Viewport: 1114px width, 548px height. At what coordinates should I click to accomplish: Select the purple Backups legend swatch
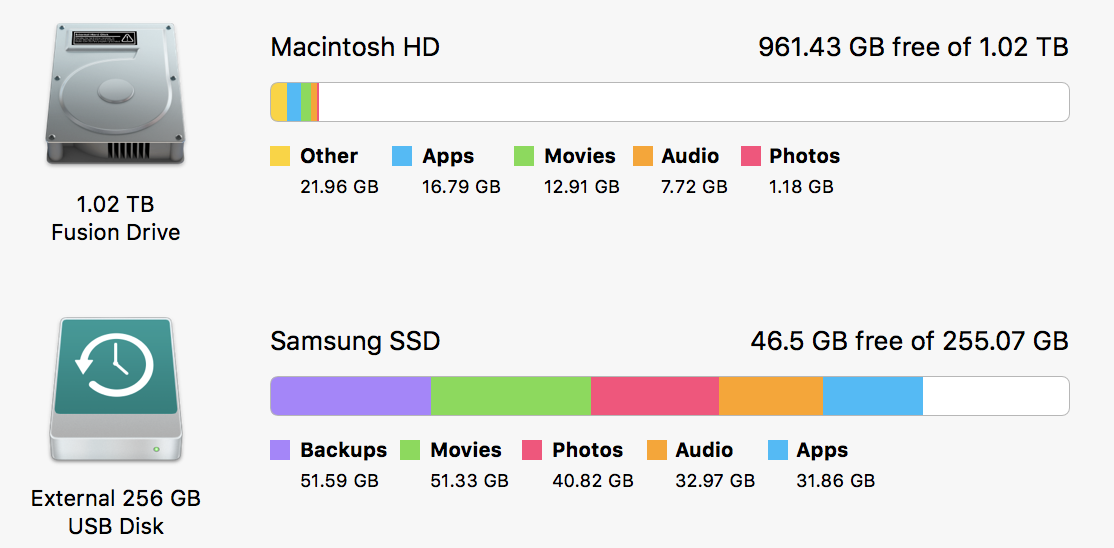(280, 450)
